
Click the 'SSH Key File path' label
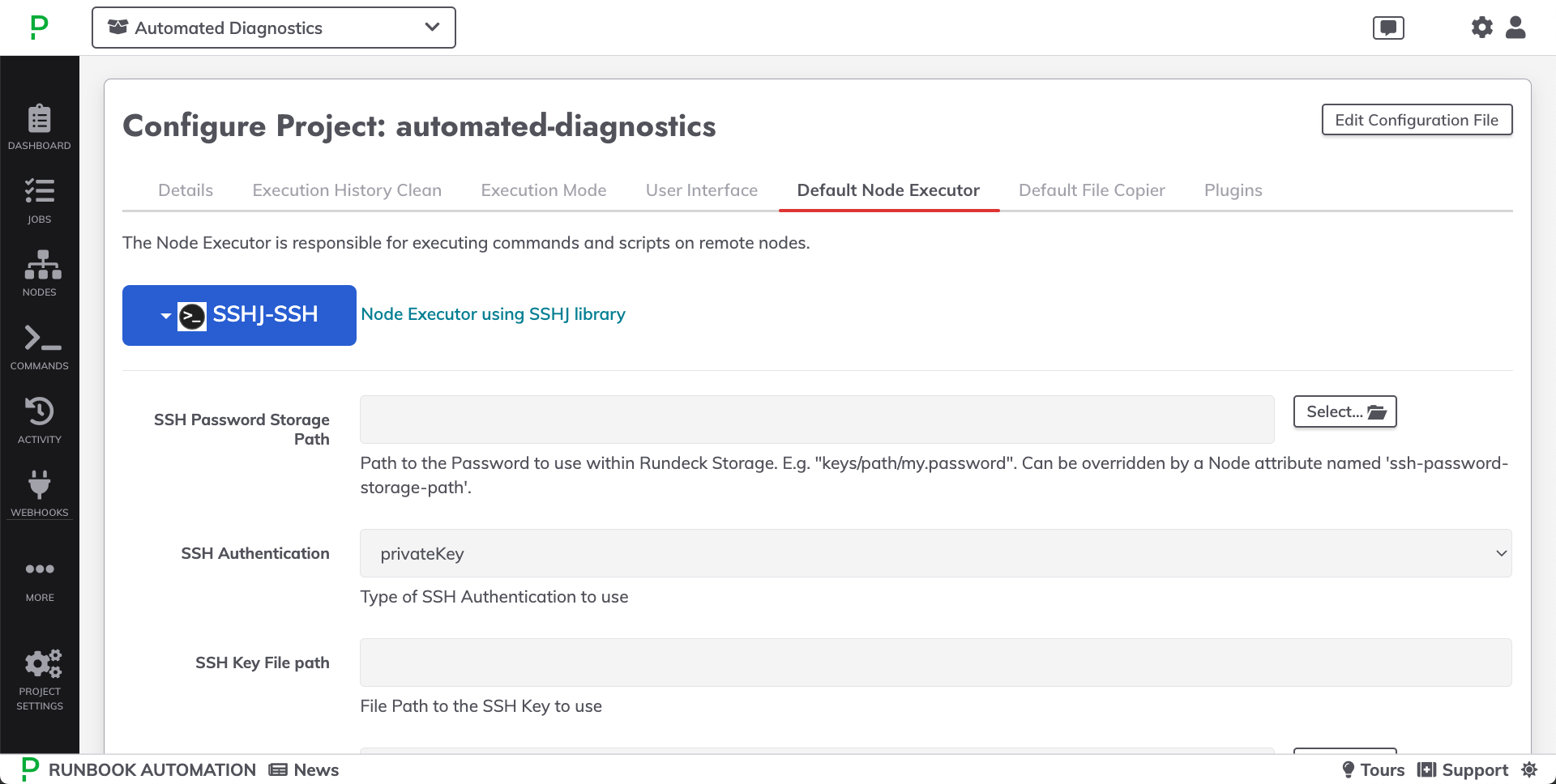tap(263, 663)
